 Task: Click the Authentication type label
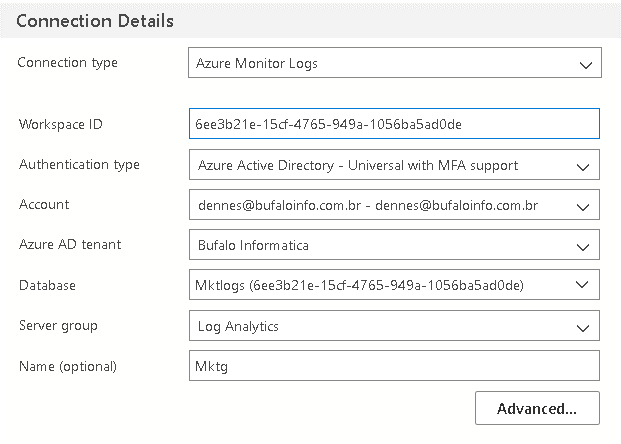pyautogui.click(x=79, y=165)
